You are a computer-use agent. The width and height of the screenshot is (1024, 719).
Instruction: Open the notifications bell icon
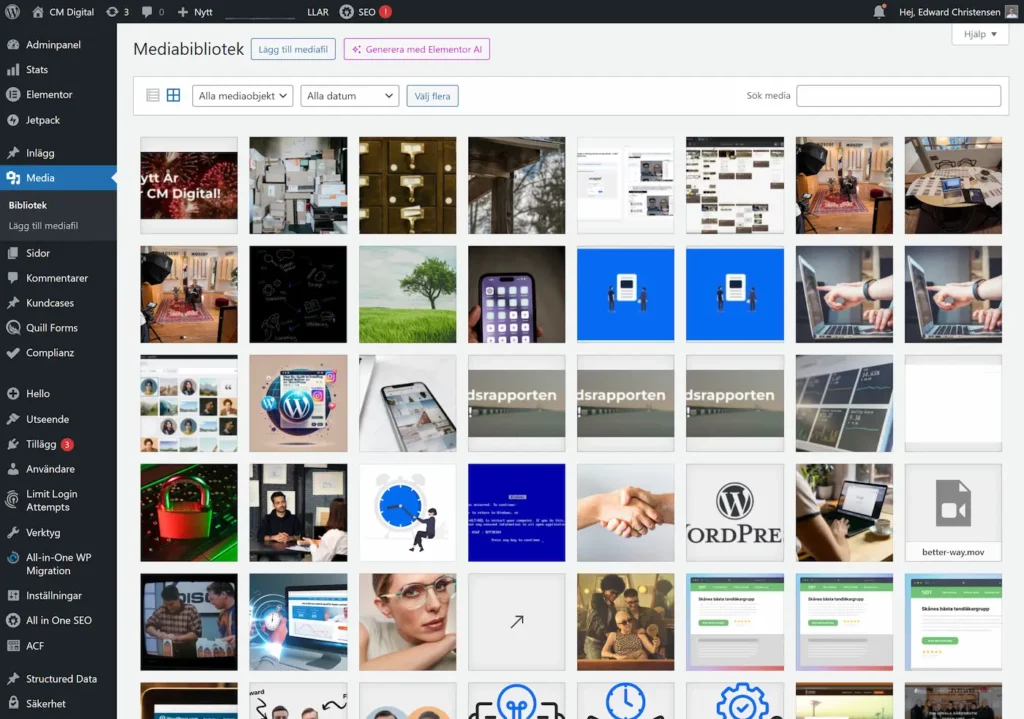coord(880,12)
